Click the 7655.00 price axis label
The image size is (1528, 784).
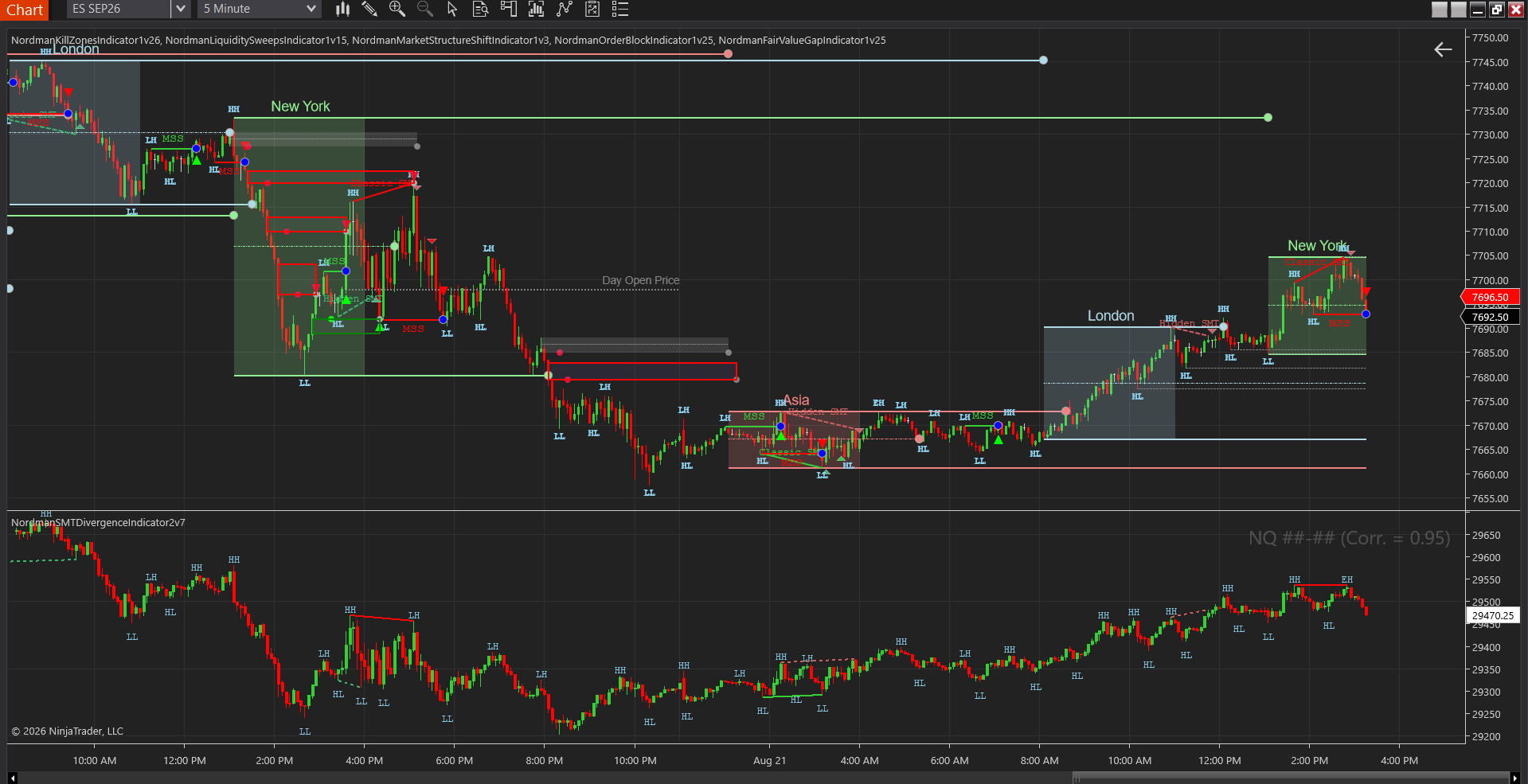click(1490, 498)
